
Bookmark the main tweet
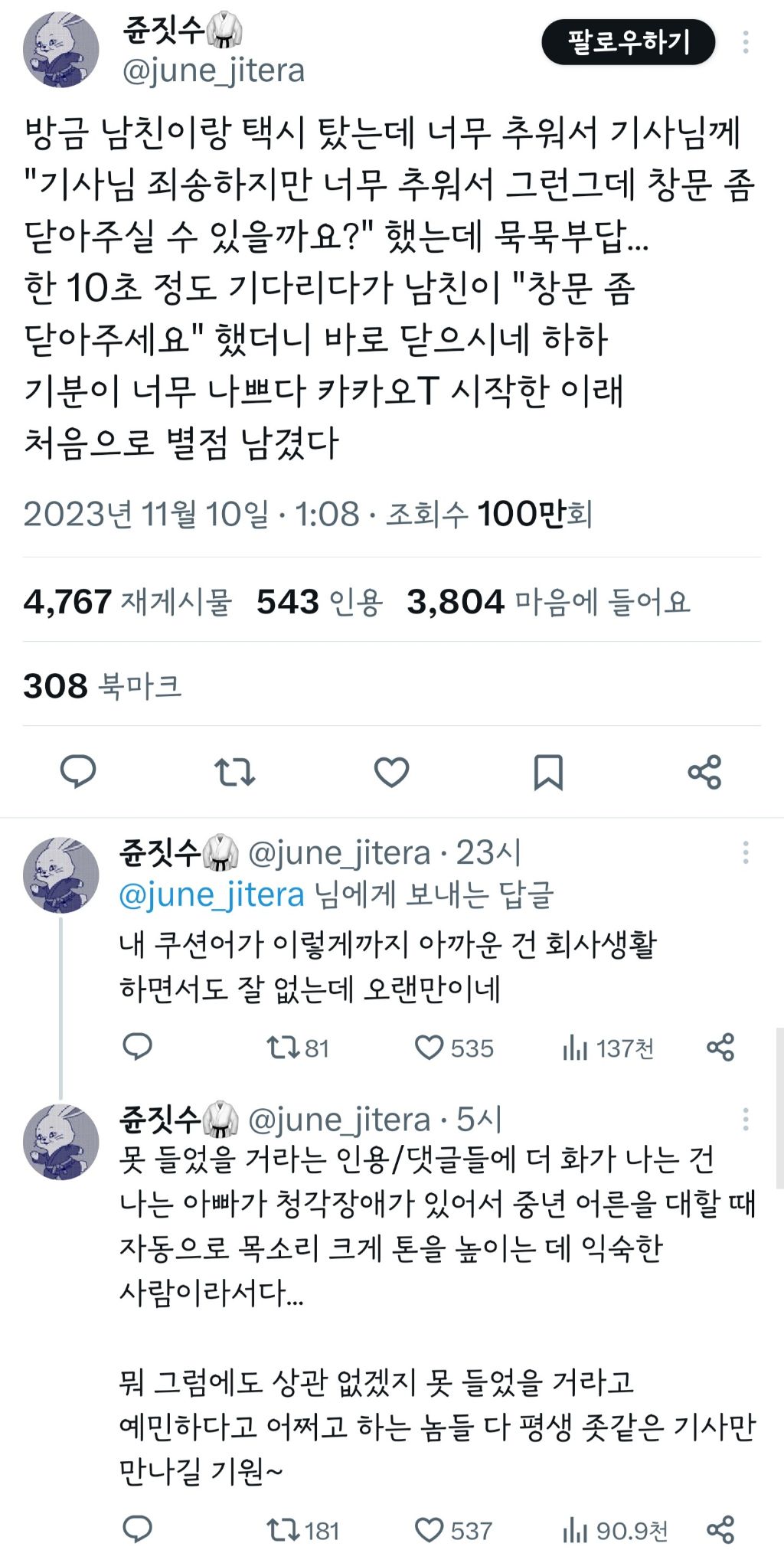pyautogui.click(x=548, y=775)
